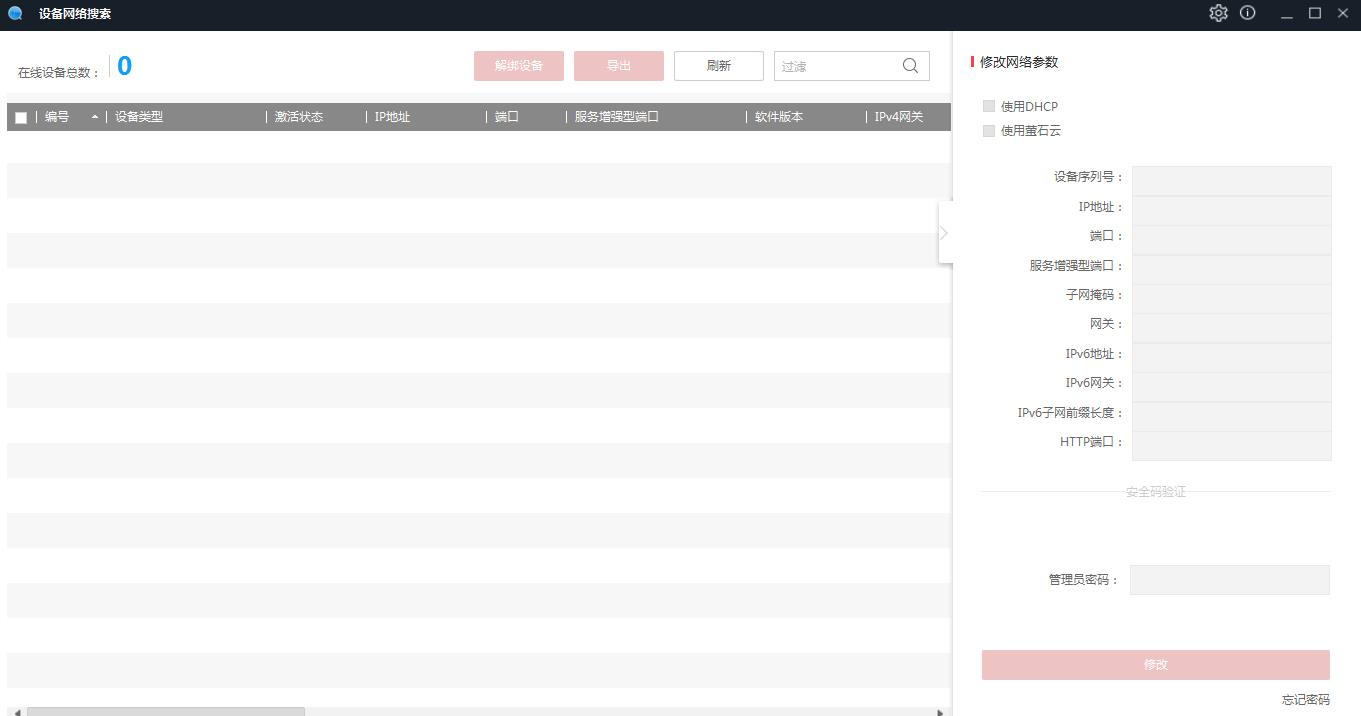This screenshot has height=716, width=1361.
Task: Click the search magnifier in filter box
Action: coord(910,66)
